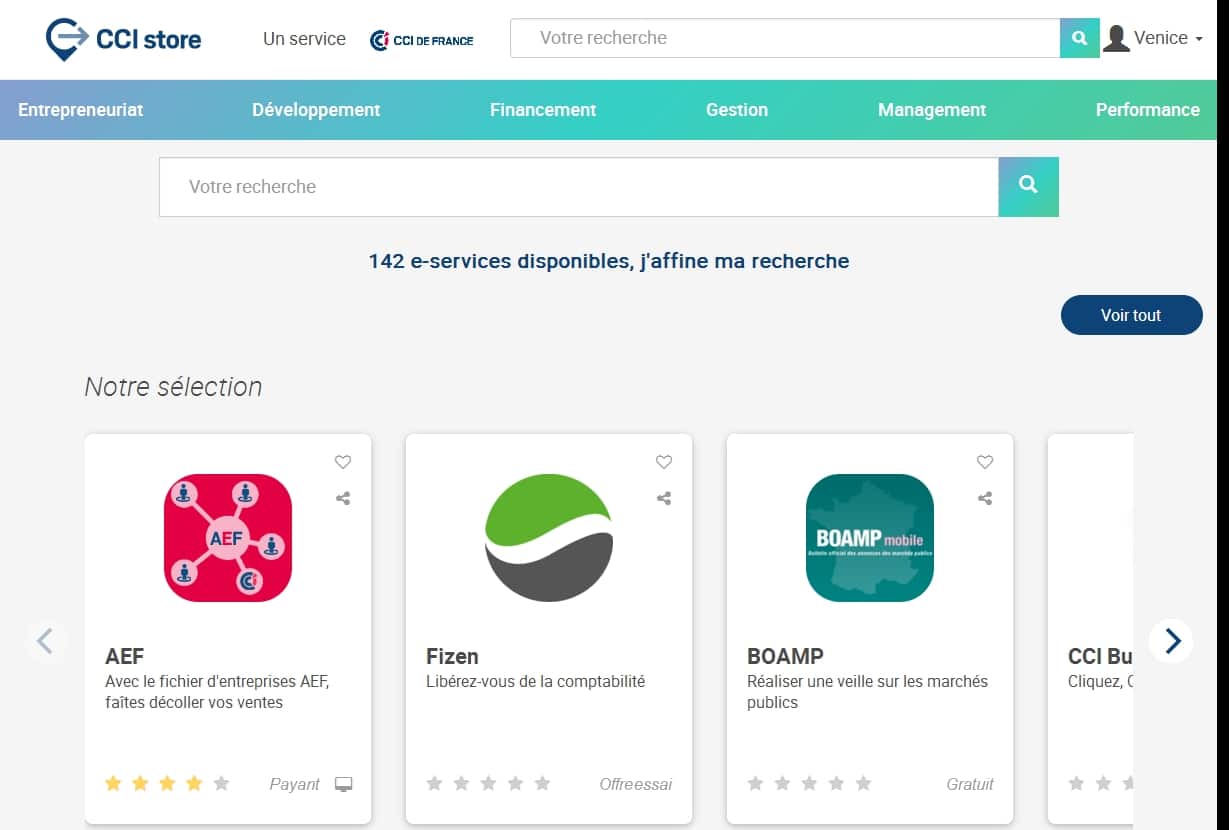Viewport: 1229px width, 830px height.
Task: Select the CCI DE FRANCE logo
Action: (x=420, y=41)
